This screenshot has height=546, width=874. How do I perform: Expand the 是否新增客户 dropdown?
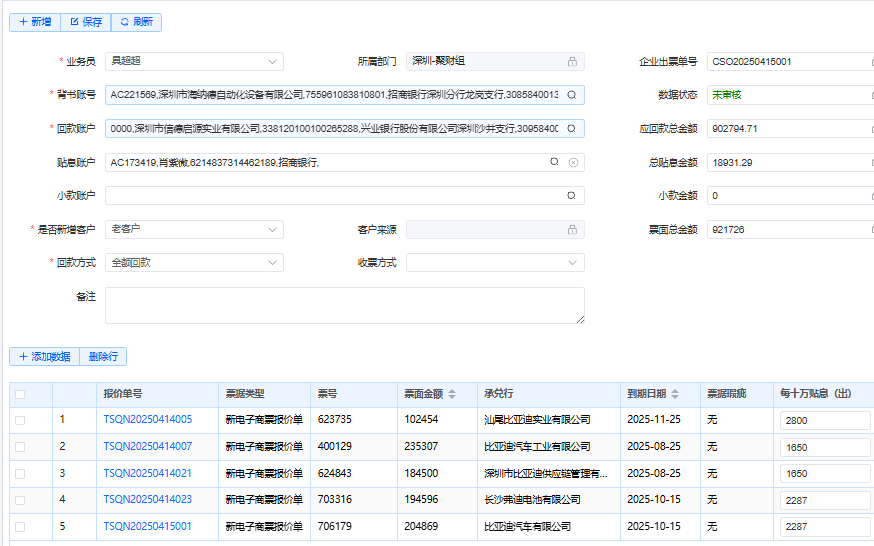tap(194, 229)
